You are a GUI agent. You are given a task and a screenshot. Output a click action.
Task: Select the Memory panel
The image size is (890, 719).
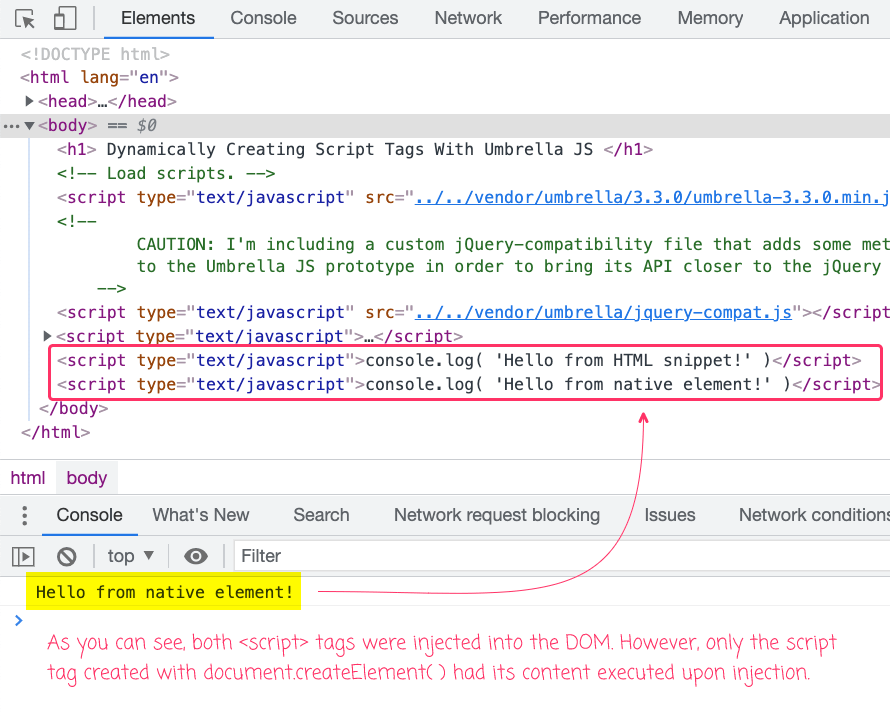[x=710, y=18]
